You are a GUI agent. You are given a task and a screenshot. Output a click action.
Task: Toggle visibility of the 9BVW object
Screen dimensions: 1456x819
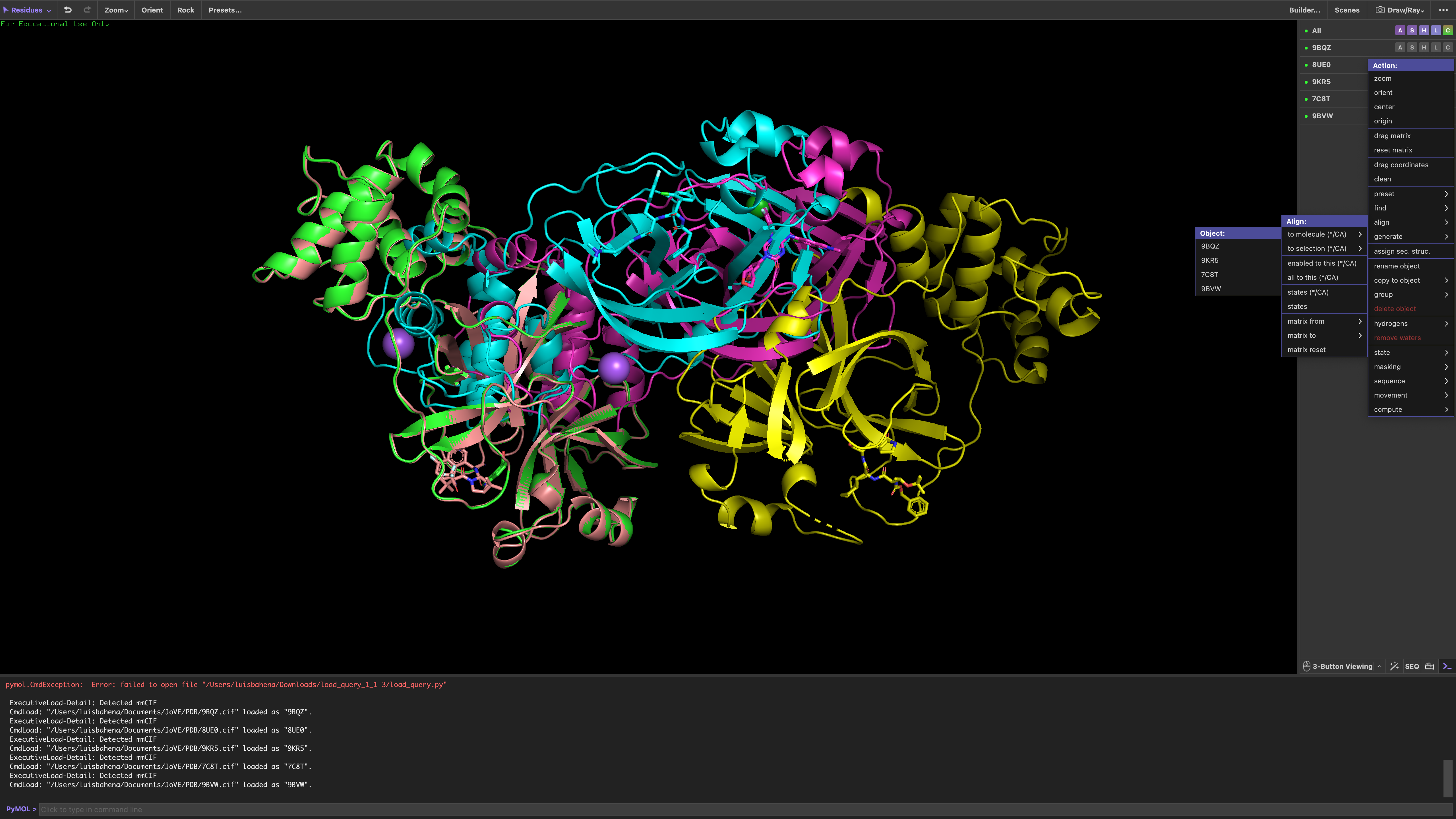(1322, 115)
